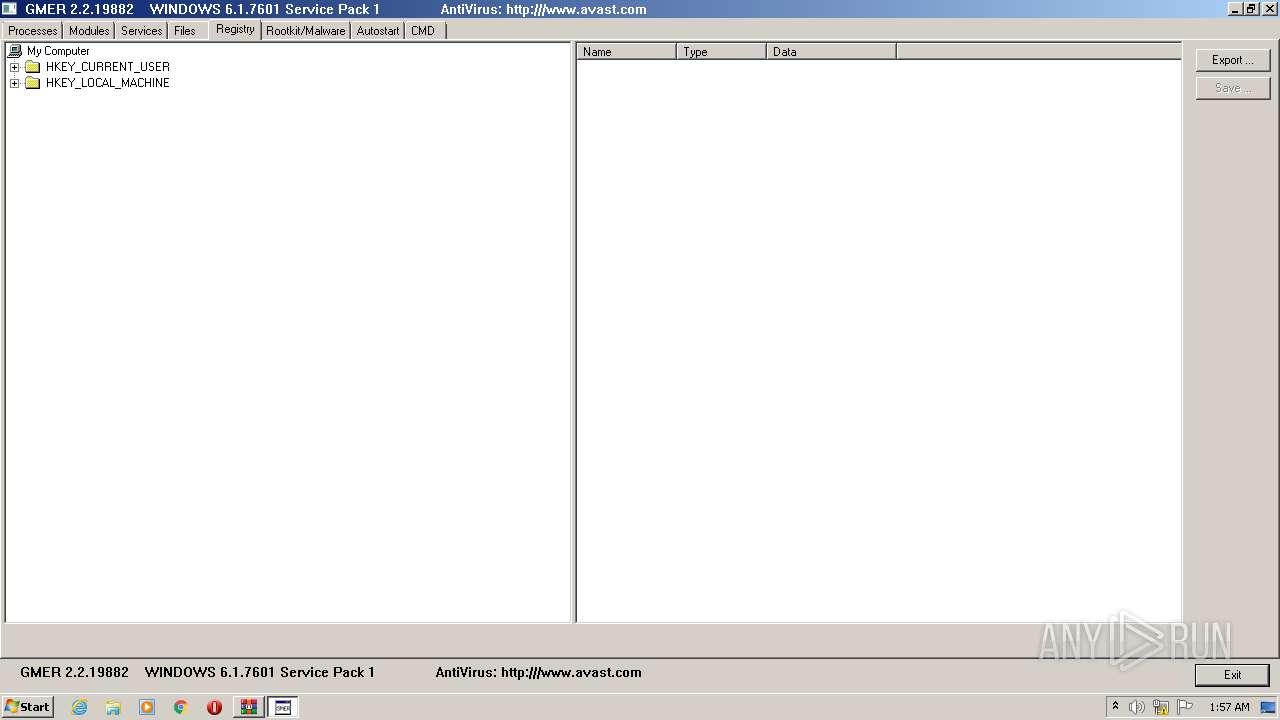The height and width of the screenshot is (720, 1280).
Task: Click the Exit button
Action: (x=1232, y=675)
